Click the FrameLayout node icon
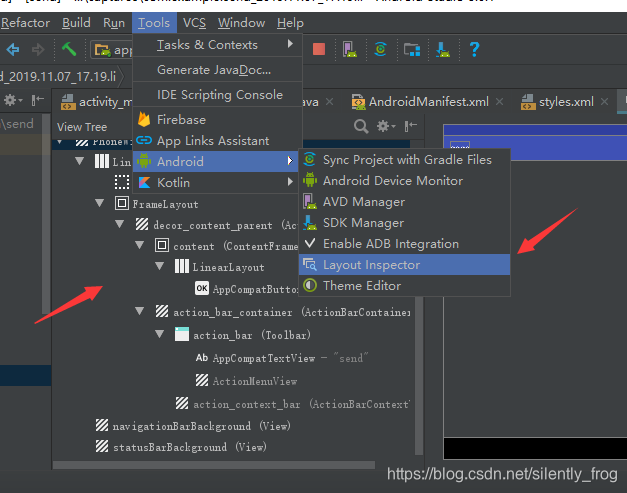 (122, 203)
